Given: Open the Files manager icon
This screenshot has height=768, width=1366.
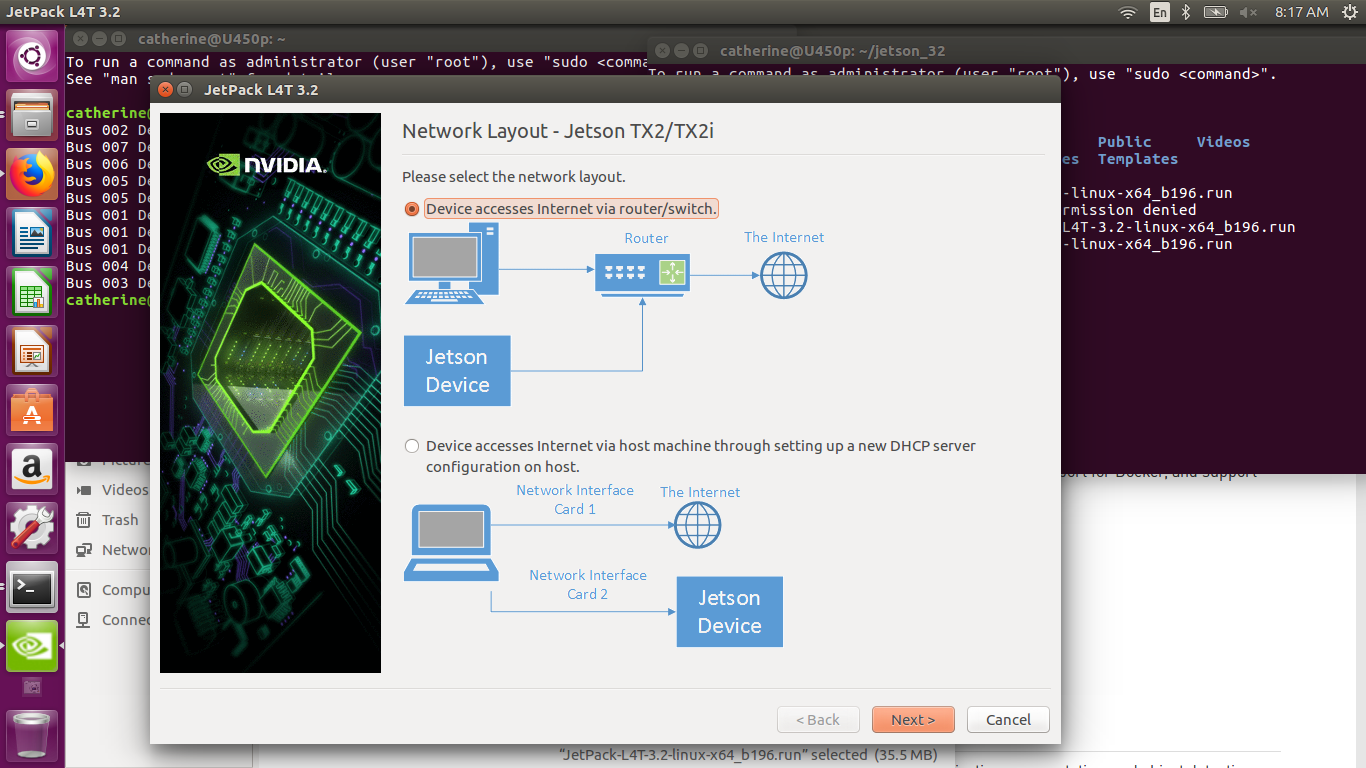Looking at the screenshot, I should (x=32, y=115).
